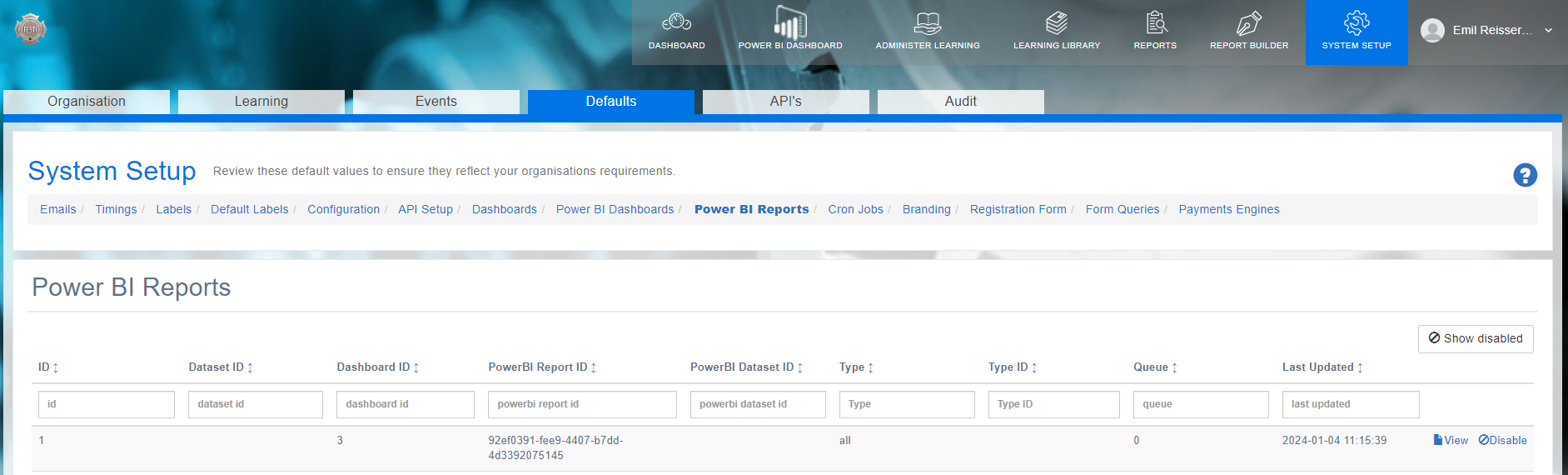Open the Dashboards link
Viewport: 1568px width, 475px height.
[505, 209]
